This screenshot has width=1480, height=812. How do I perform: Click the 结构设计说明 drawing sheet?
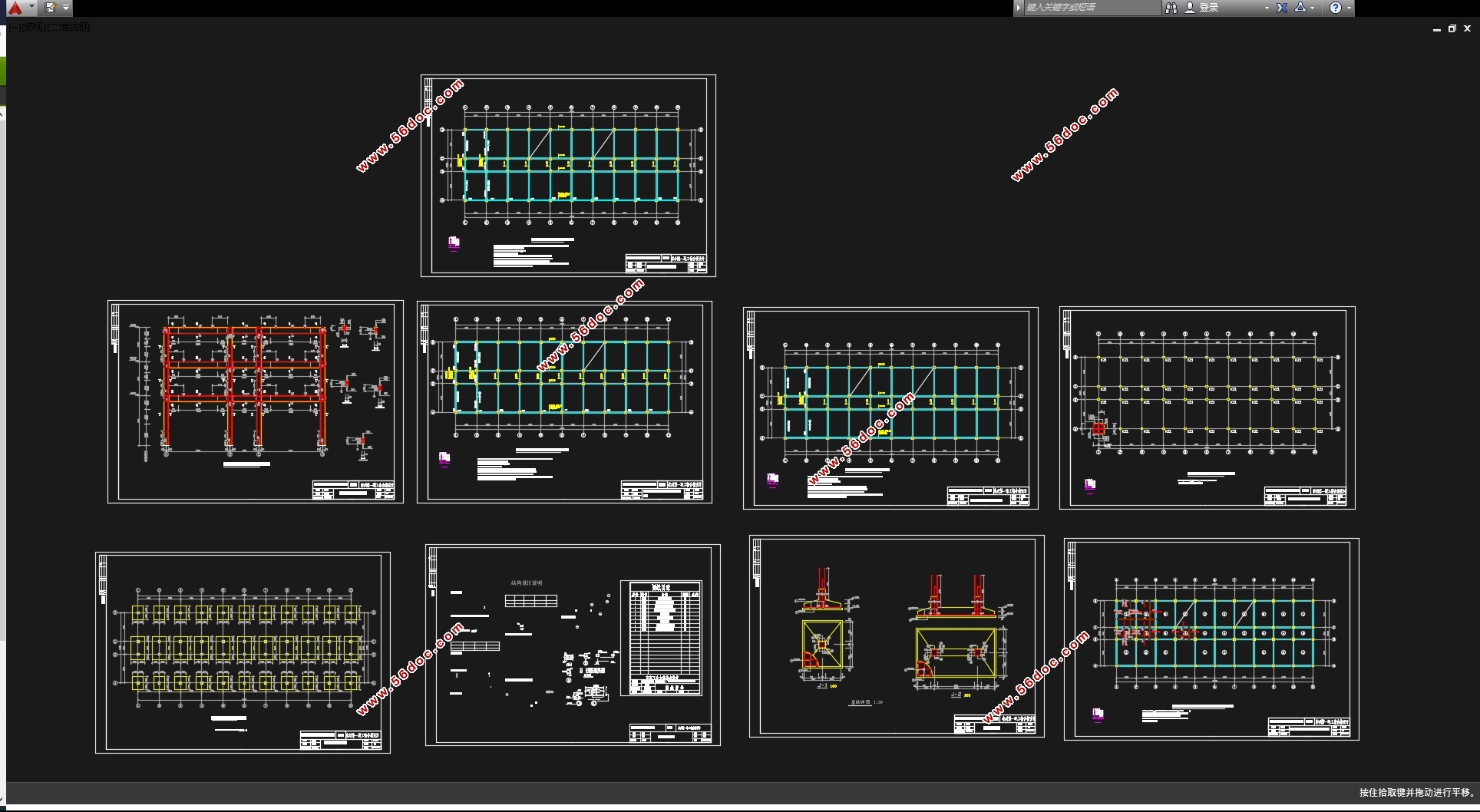[x=573, y=645]
